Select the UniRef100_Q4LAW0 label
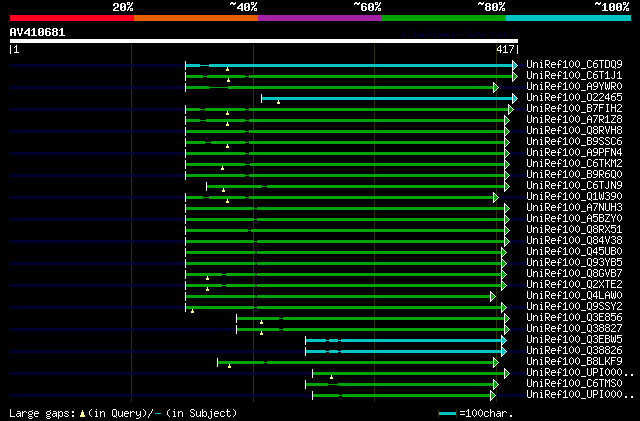This screenshot has width=640, height=421. click(x=574, y=296)
